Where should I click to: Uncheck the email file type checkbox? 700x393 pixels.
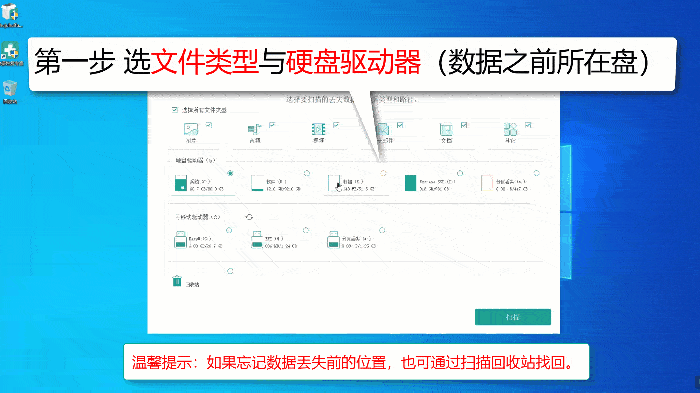[x=400, y=125]
